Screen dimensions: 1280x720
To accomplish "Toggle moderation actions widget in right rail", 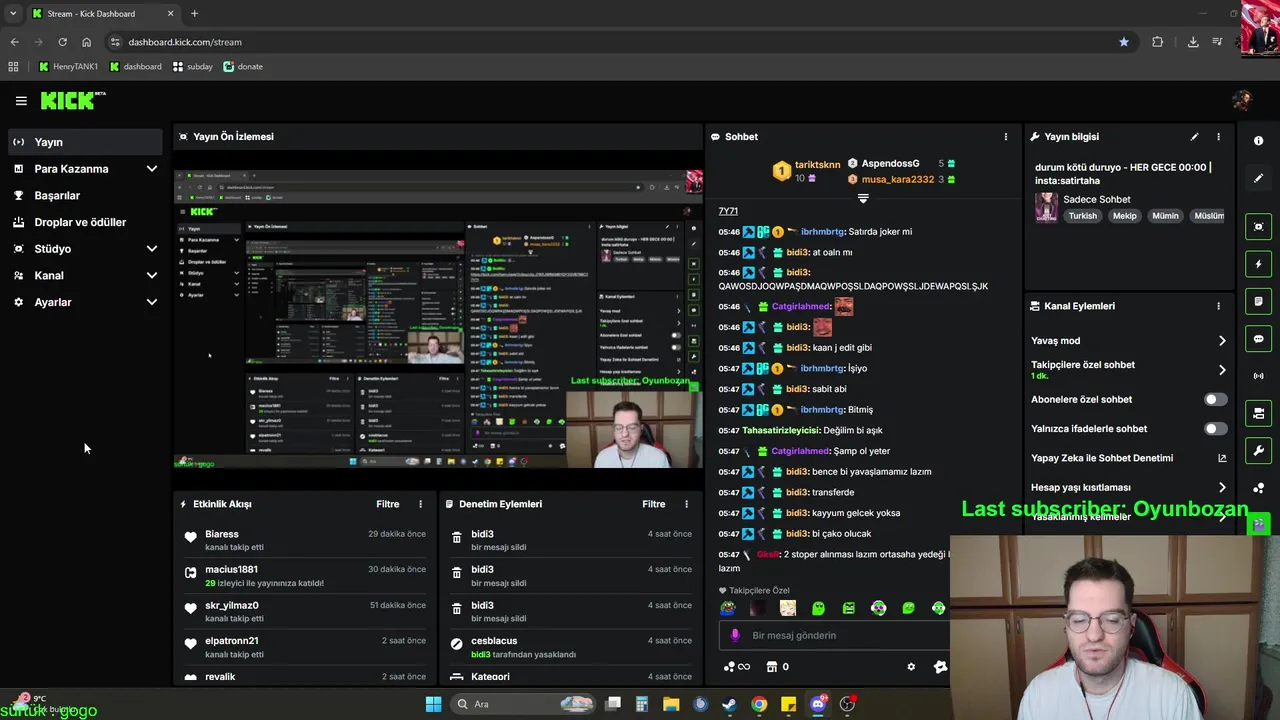I will 1258,301.
